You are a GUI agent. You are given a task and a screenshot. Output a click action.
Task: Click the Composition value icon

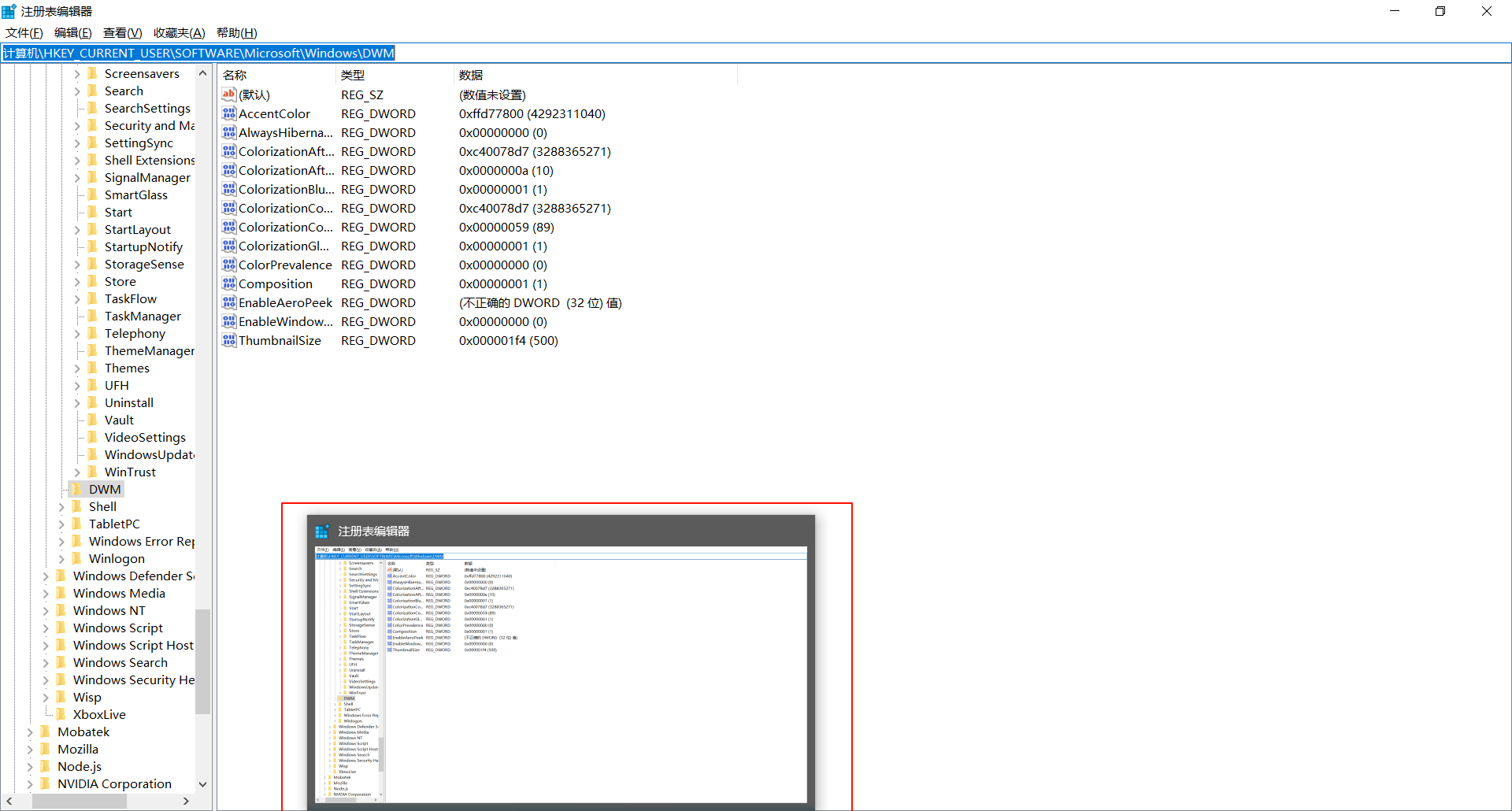[229, 283]
